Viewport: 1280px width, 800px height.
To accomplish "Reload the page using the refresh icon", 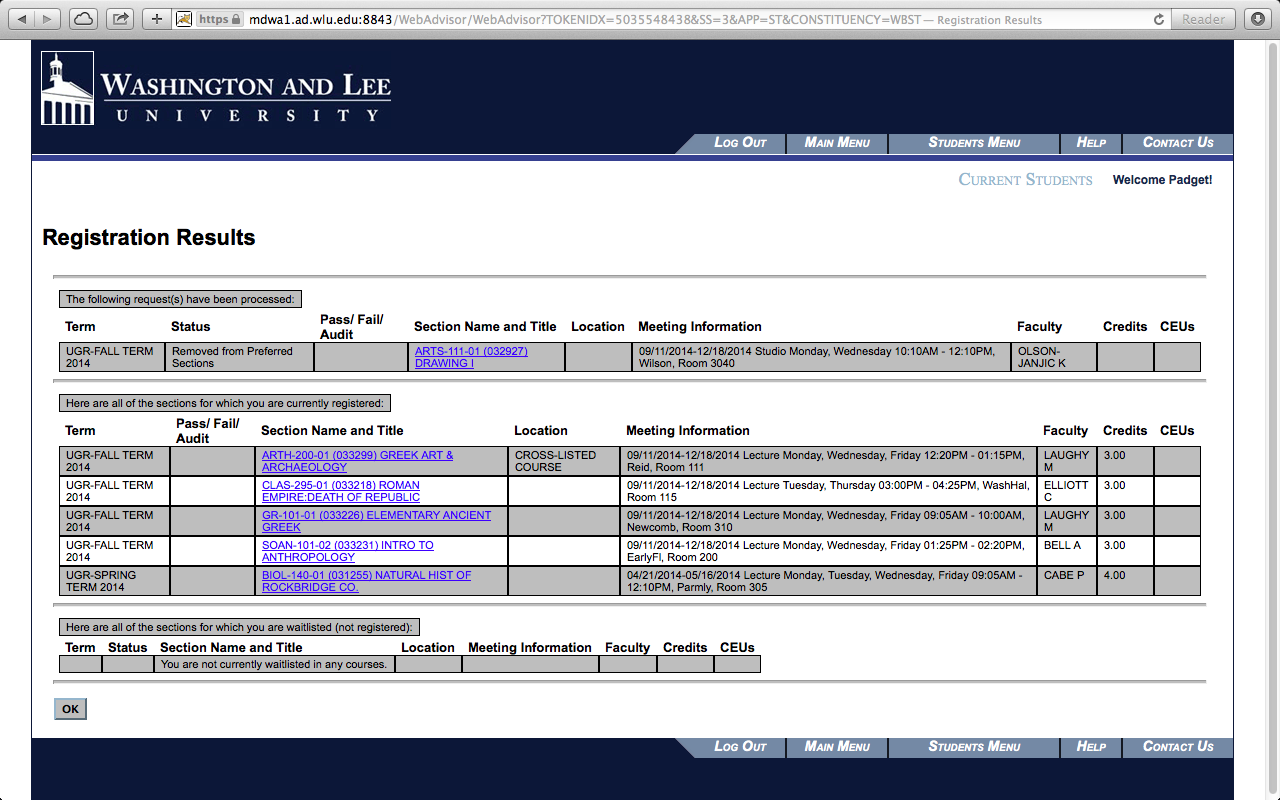I will pyautogui.click(x=1157, y=17).
